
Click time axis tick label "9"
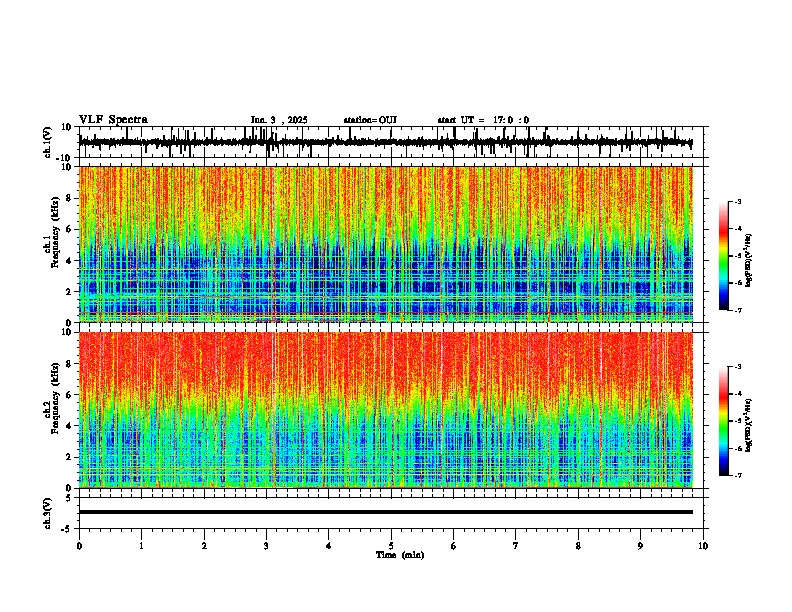coord(640,546)
